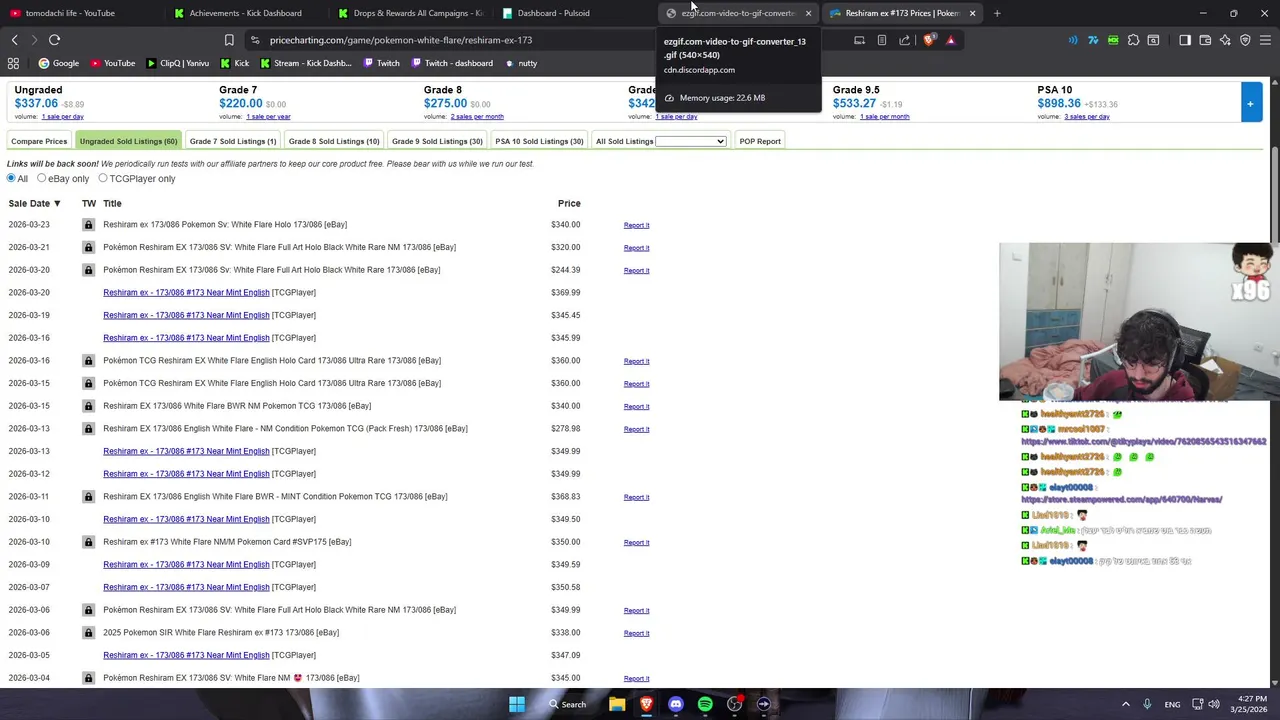Open the 7TV extension icon
1280x720 pixels.
(x=1093, y=40)
